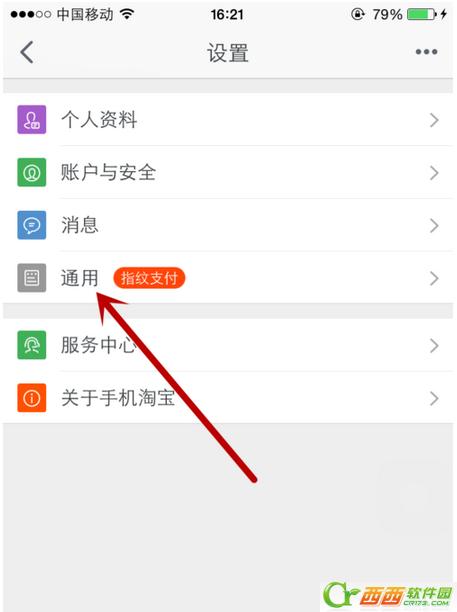Expand the 个人资料 row chevron
The width and height of the screenshot is (457, 612).
pyautogui.click(x=434, y=120)
